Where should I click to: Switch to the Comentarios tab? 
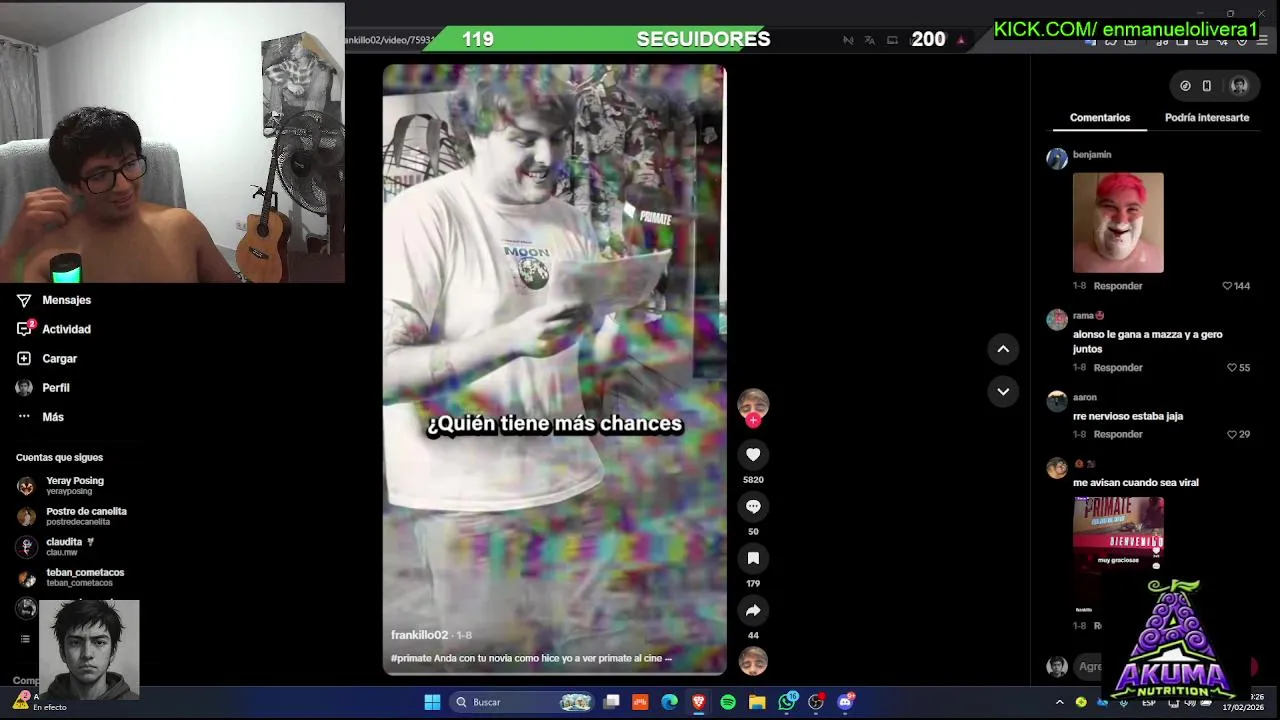1100,118
